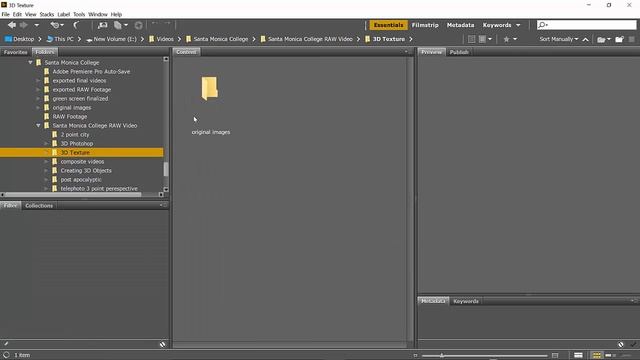Screen dimensions: 640x360
Task: Select the post apocalyptic folder
Action: pos(81,180)
